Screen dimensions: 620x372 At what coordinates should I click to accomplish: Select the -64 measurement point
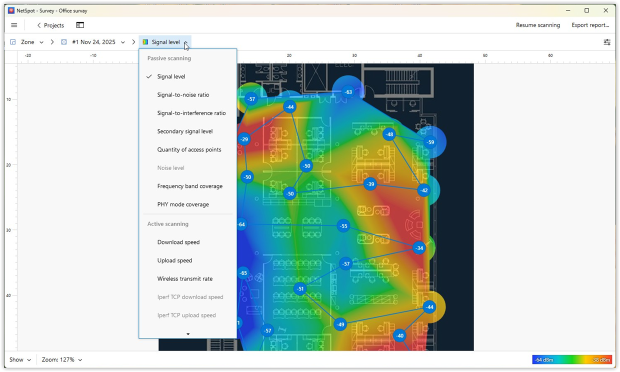click(242, 225)
